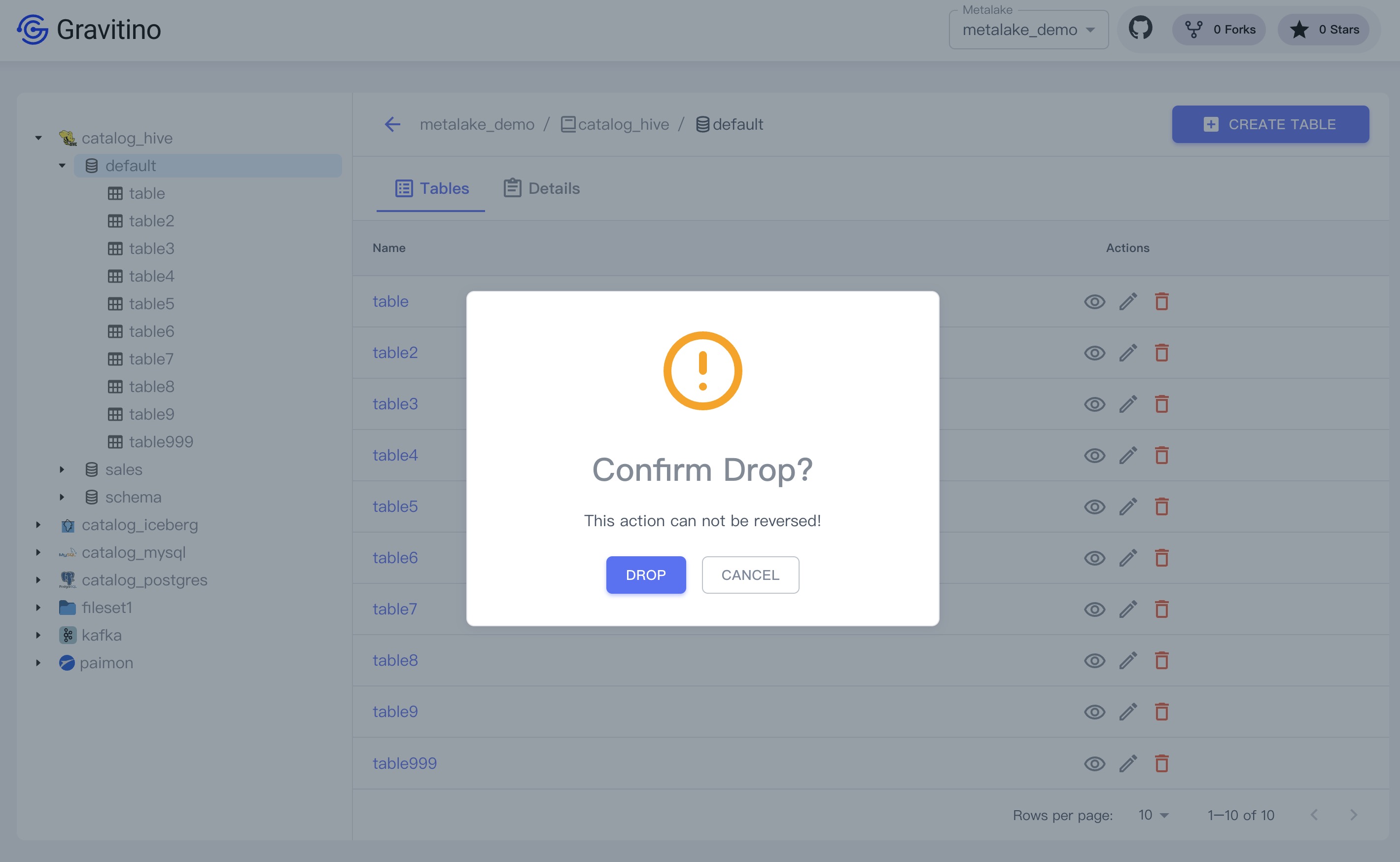Switch to the Details tab
Screen dimensions: 1400x862
540,188
